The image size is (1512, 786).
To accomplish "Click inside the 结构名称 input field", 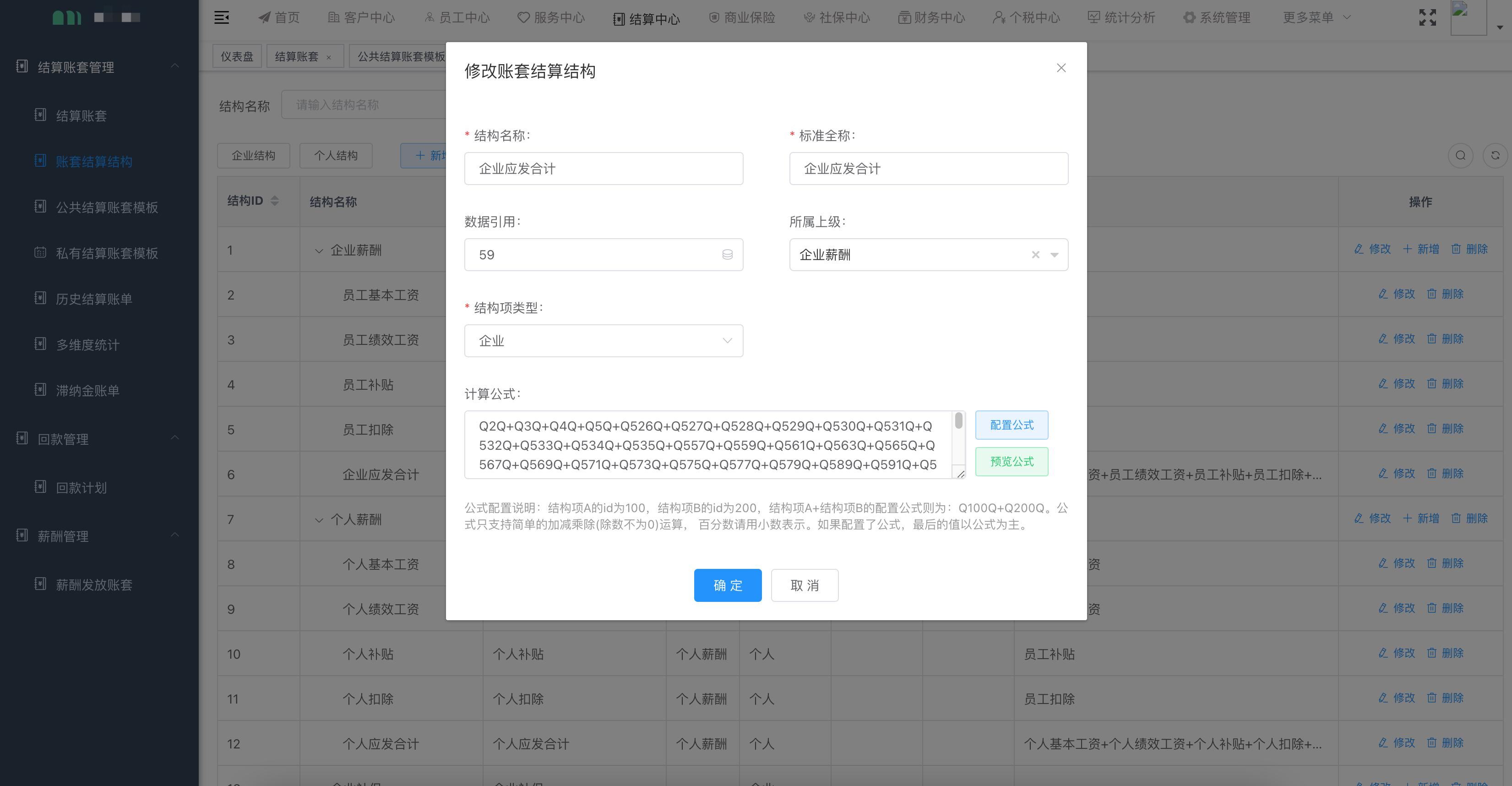I will [604, 169].
